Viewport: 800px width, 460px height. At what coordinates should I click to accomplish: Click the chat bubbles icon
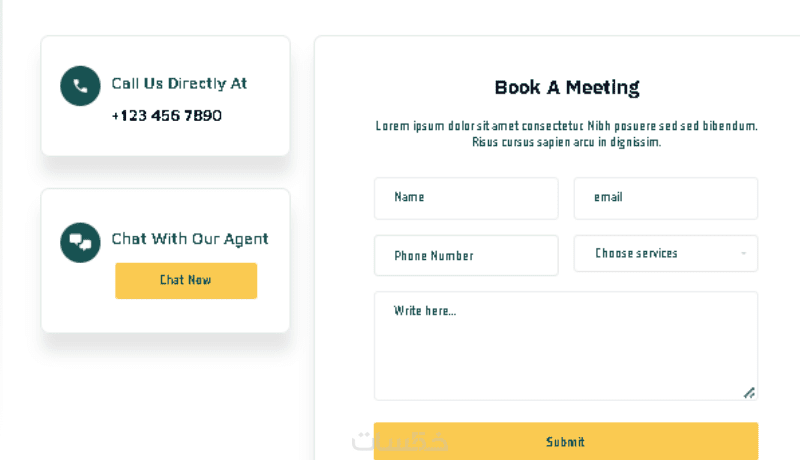click(x=80, y=243)
